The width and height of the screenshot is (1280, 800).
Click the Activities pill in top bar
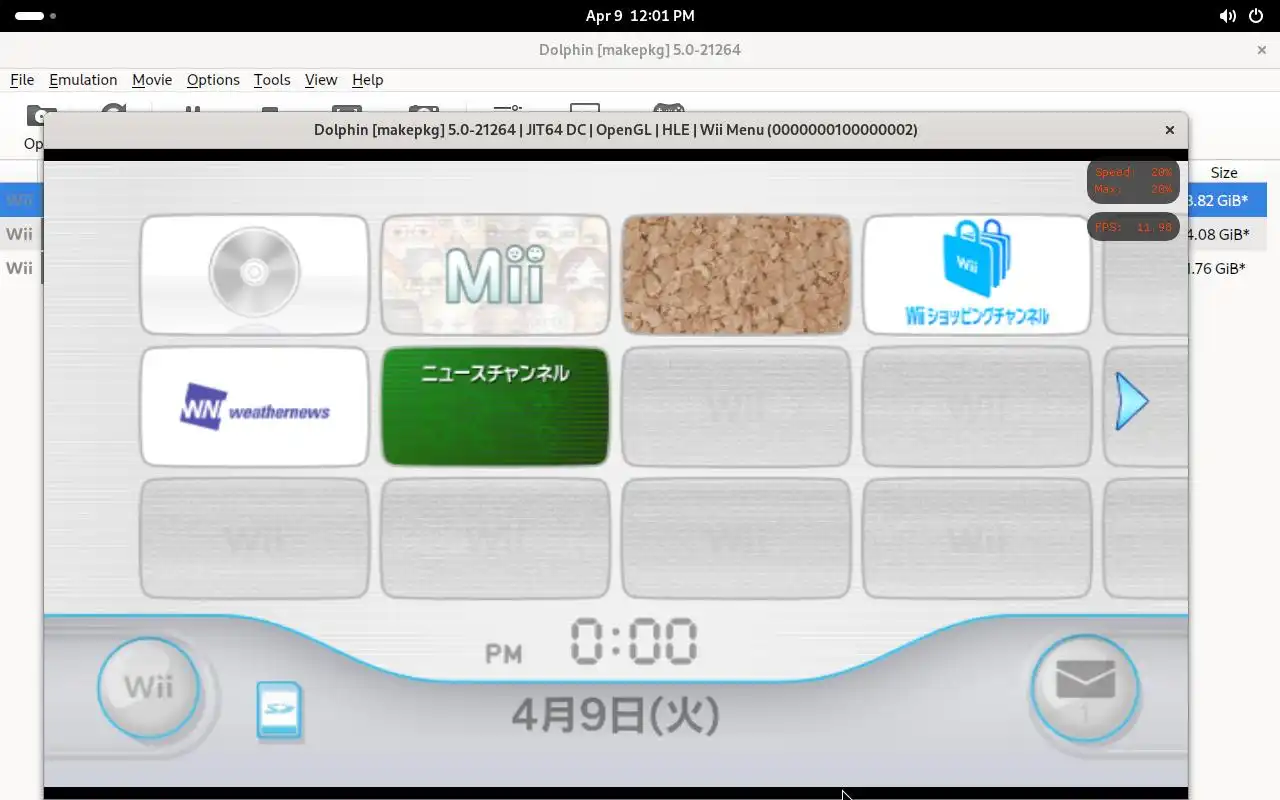(x=36, y=16)
